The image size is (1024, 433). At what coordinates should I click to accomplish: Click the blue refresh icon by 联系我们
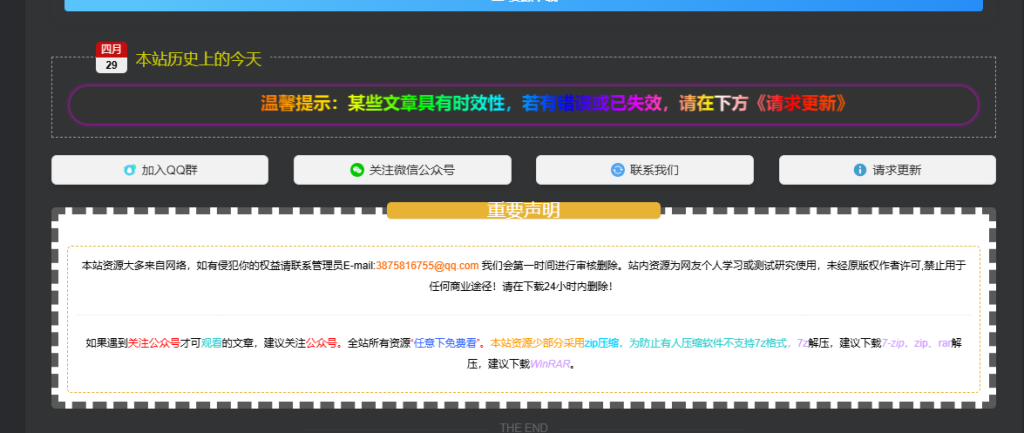[x=618, y=170]
